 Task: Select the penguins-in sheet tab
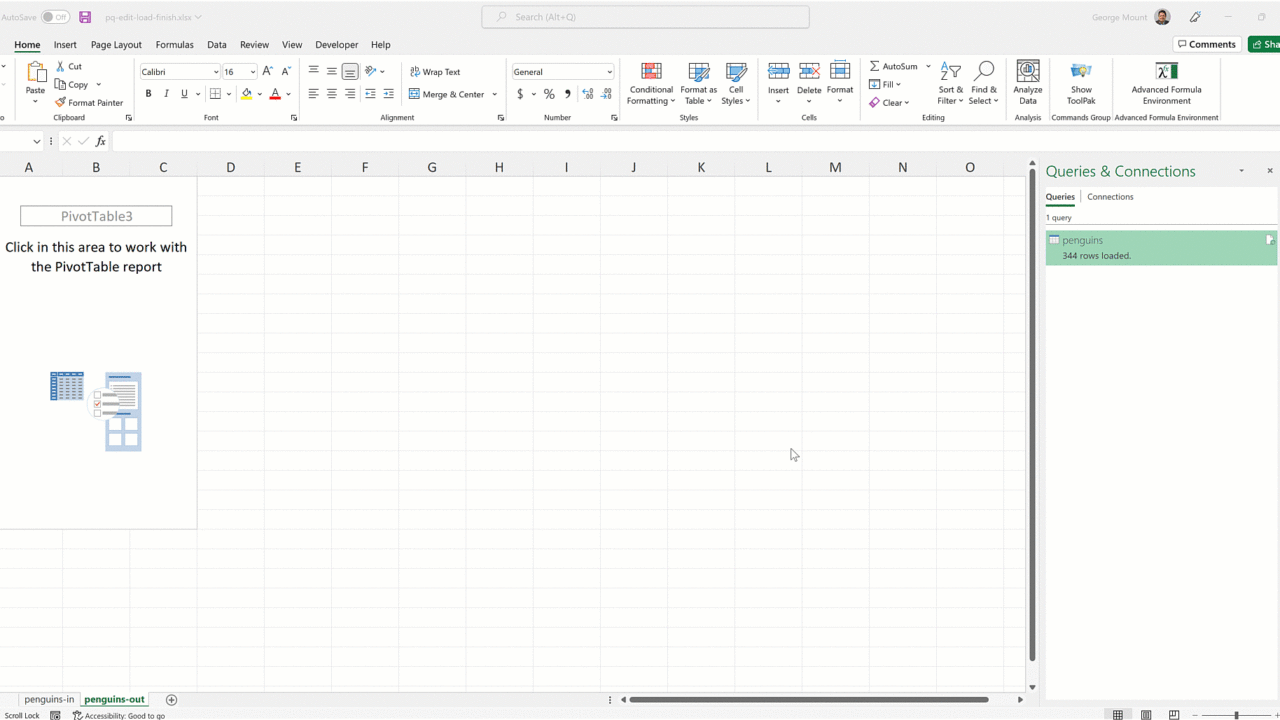coord(49,700)
